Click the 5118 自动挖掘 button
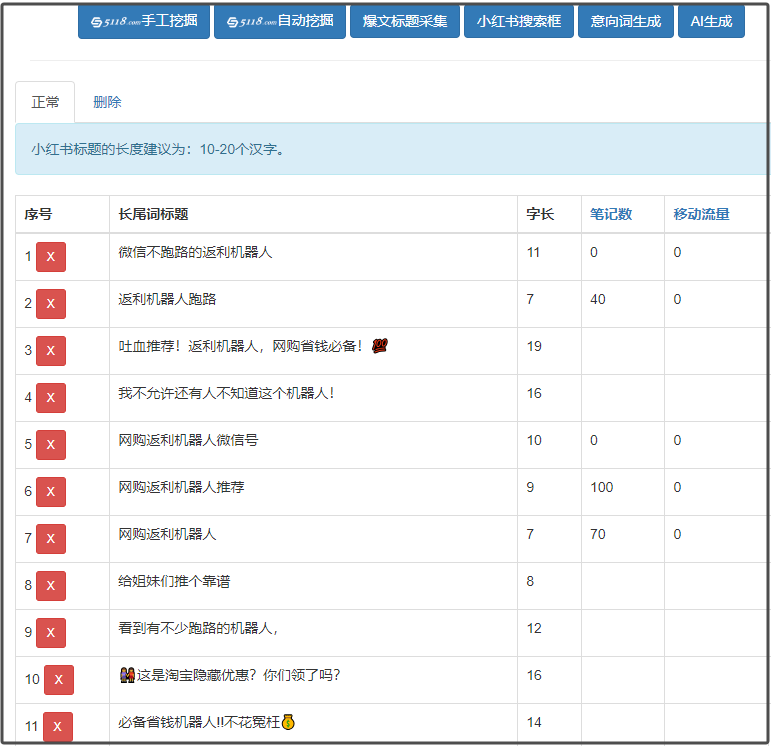The width and height of the screenshot is (771, 746). click(x=280, y=22)
